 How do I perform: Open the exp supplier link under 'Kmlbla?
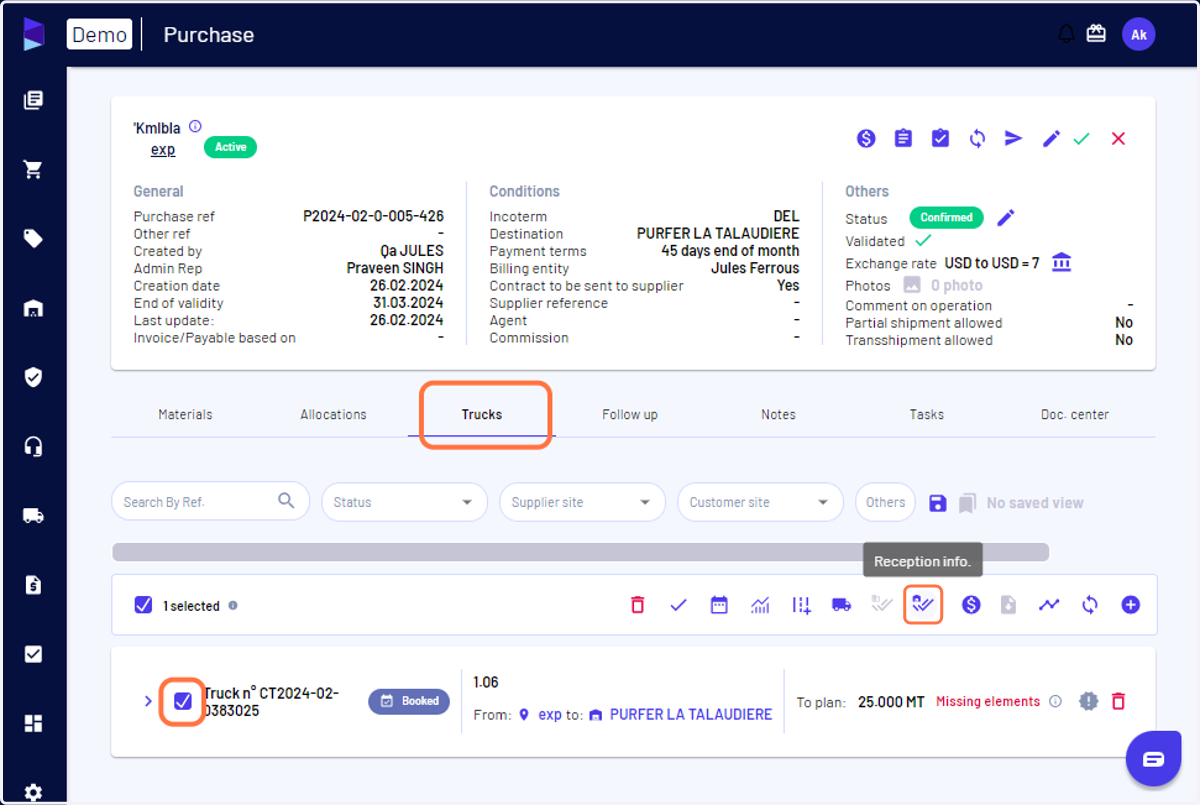pyautogui.click(x=163, y=149)
